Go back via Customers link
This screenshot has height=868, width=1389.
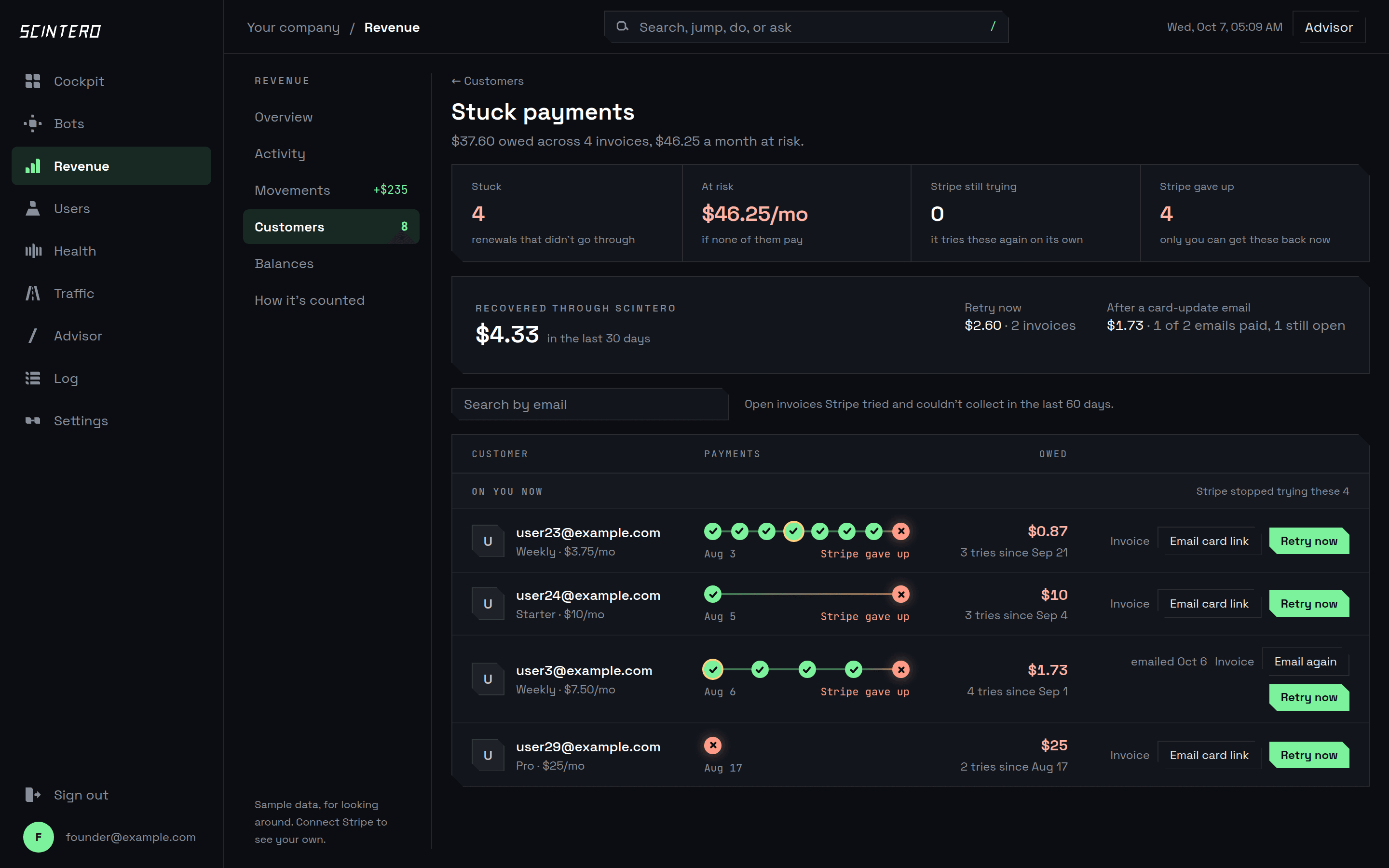pos(487,81)
